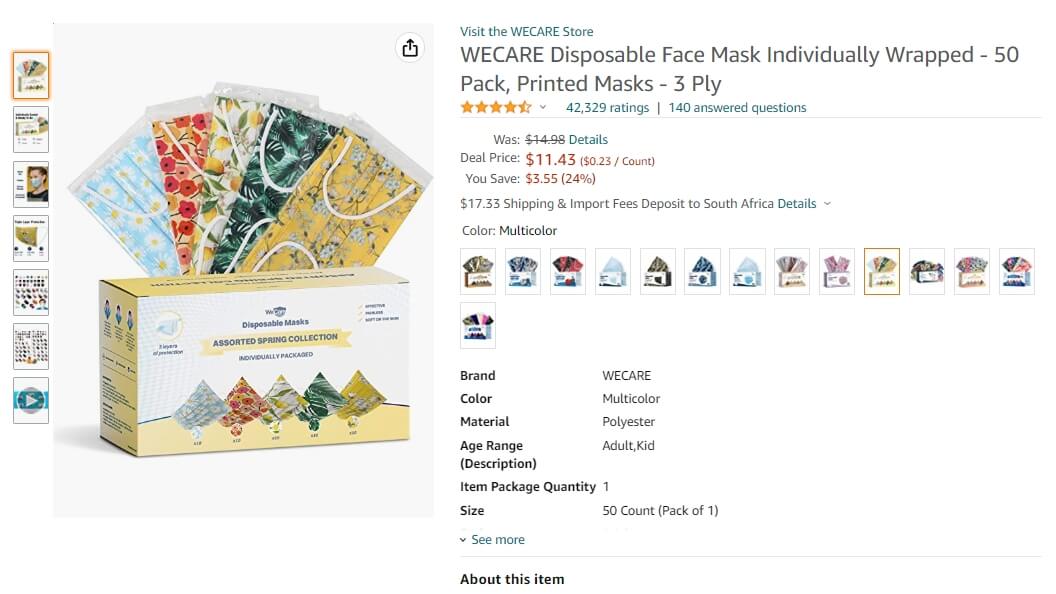
Task: Select the thumbnail of person wearing mask
Action: click(31, 183)
